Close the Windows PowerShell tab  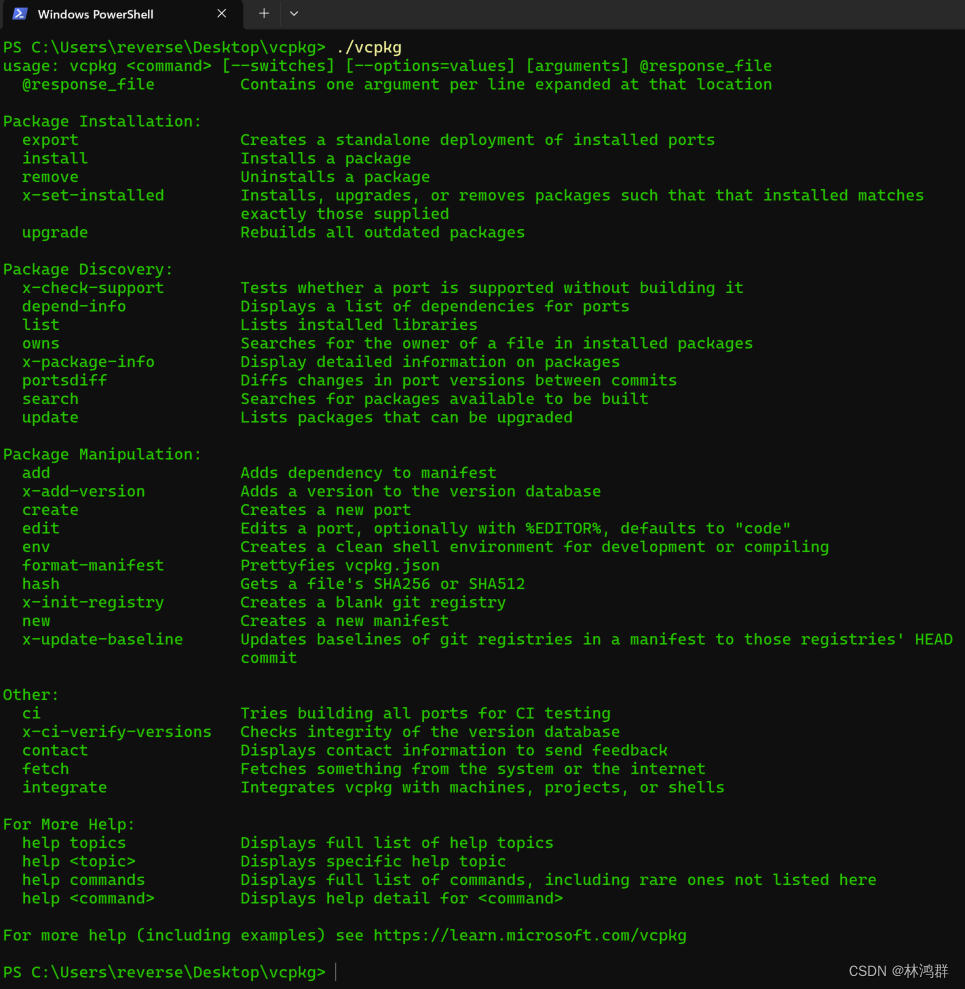pos(221,14)
